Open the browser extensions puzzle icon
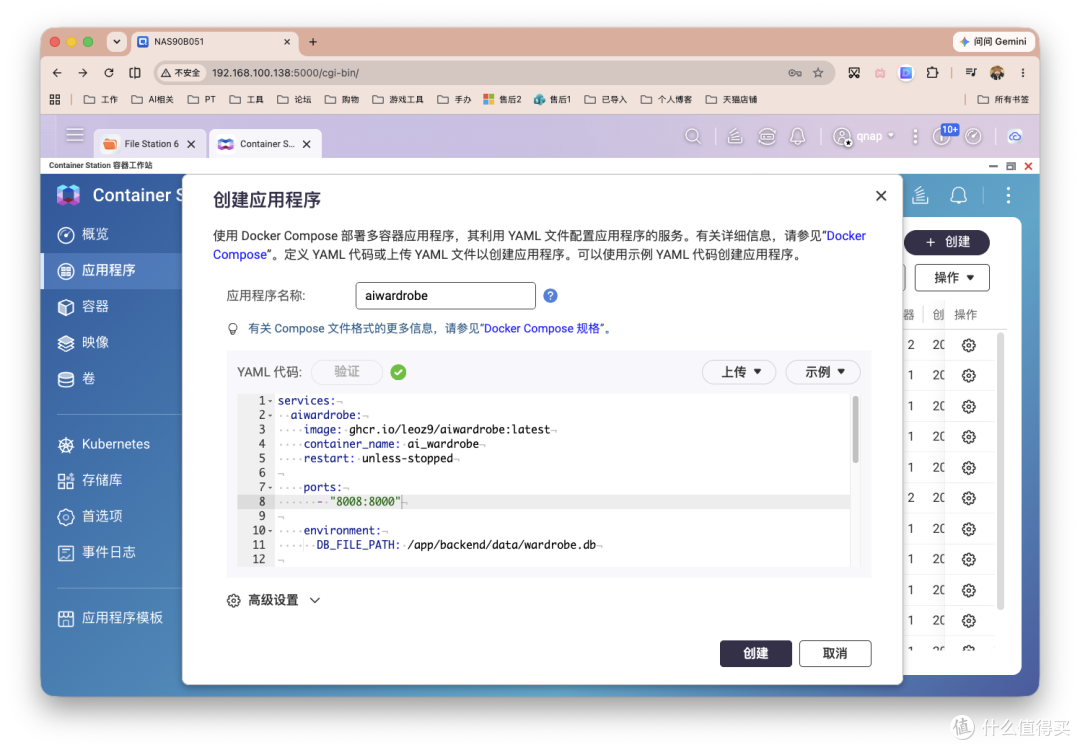 [x=933, y=72]
